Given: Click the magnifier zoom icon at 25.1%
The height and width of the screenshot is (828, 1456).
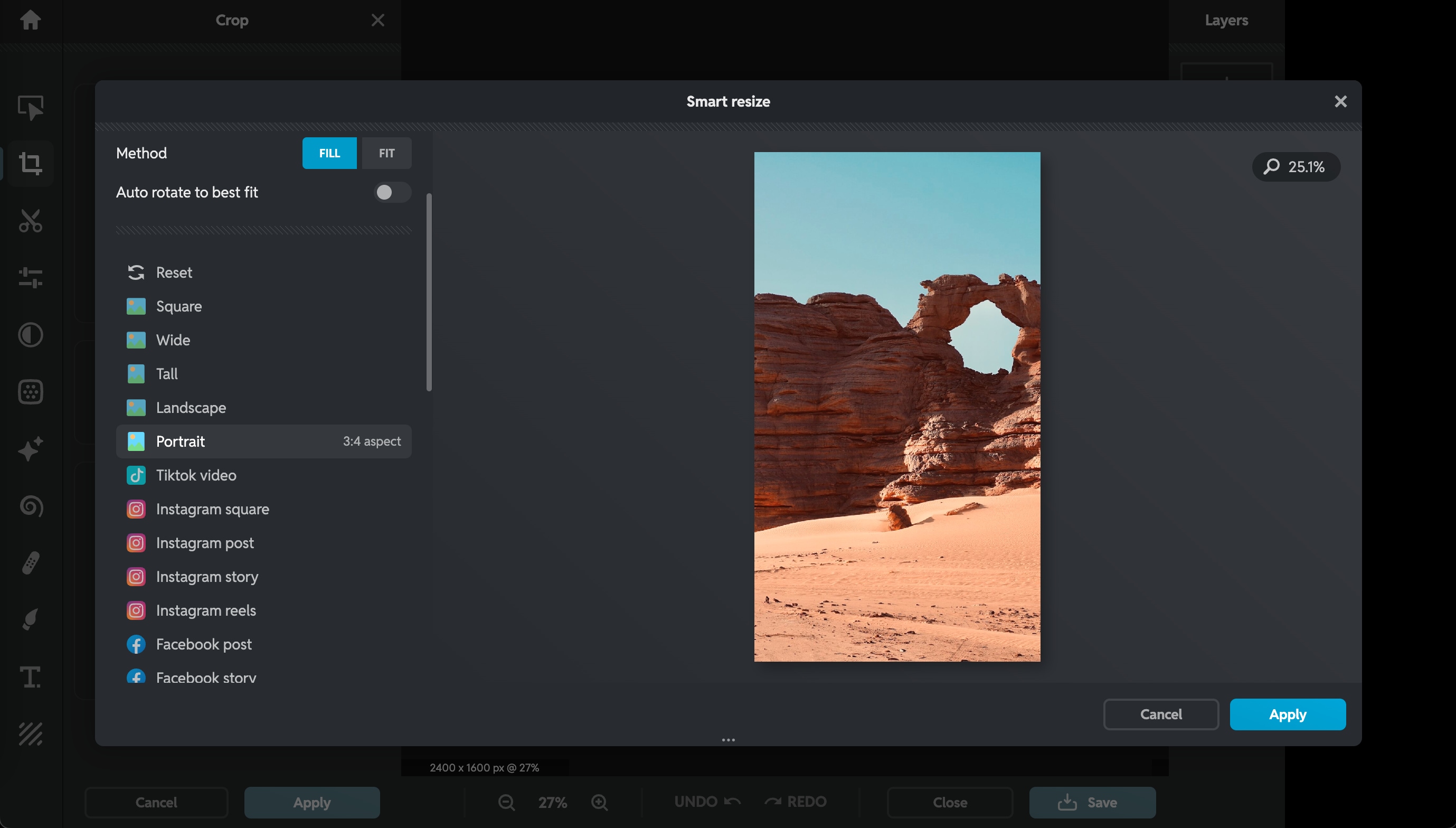Looking at the screenshot, I should pos(1271,167).
